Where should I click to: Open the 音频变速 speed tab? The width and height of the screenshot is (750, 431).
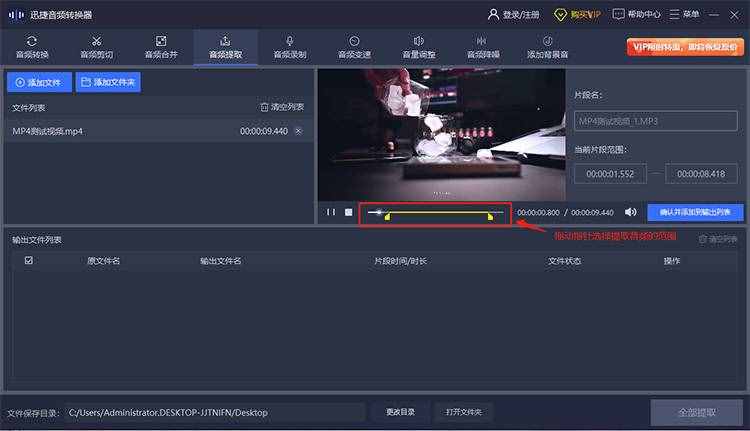[354, 47]
